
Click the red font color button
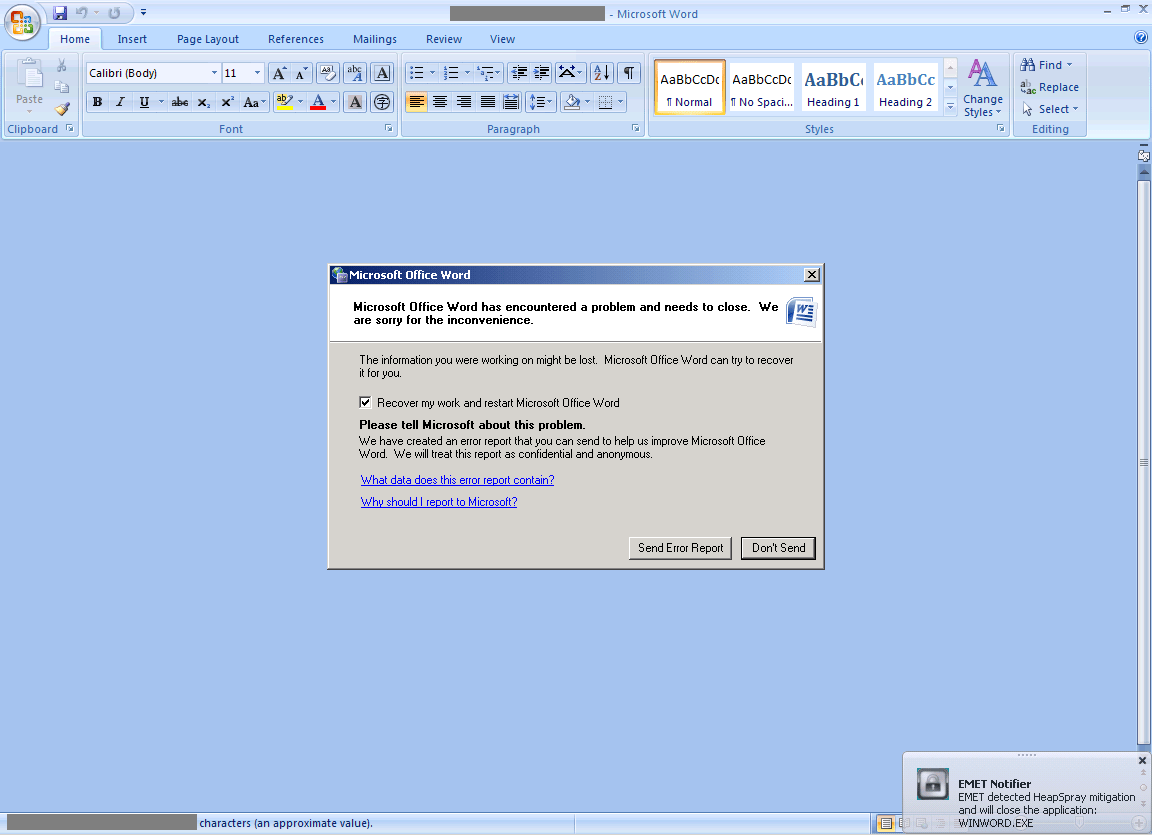click(318, 102)
